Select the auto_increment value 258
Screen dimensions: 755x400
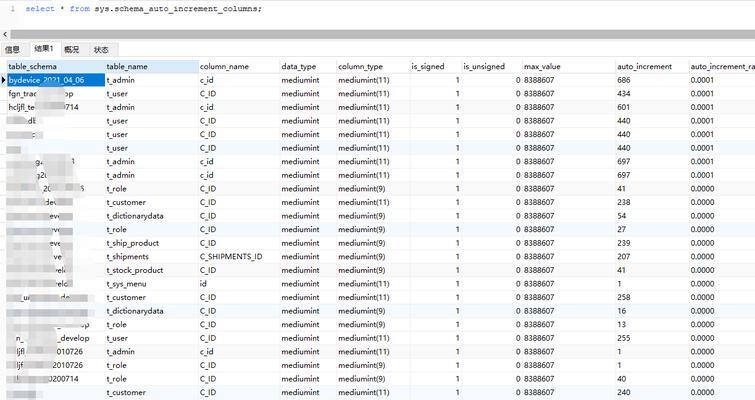click(x=624, y=297)
